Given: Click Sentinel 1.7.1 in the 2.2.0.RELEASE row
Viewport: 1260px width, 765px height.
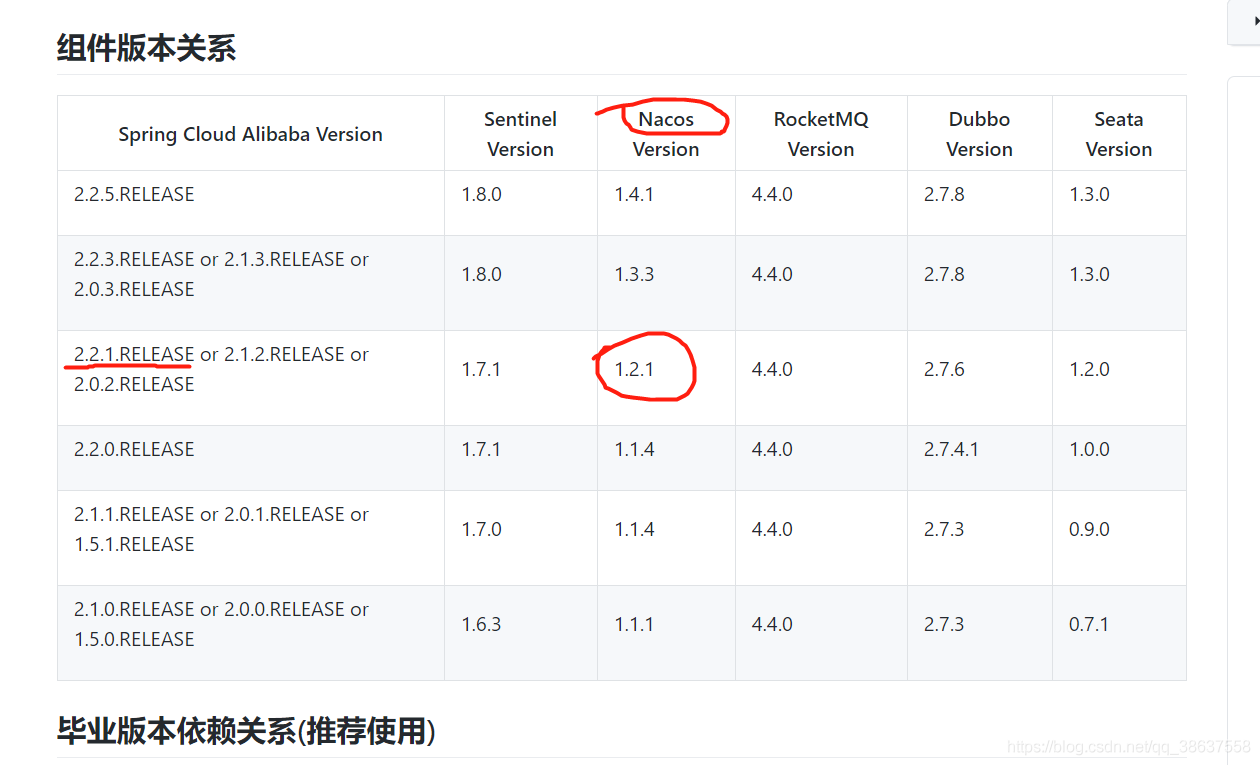Looking at the screenshot, I should (521, 458).
